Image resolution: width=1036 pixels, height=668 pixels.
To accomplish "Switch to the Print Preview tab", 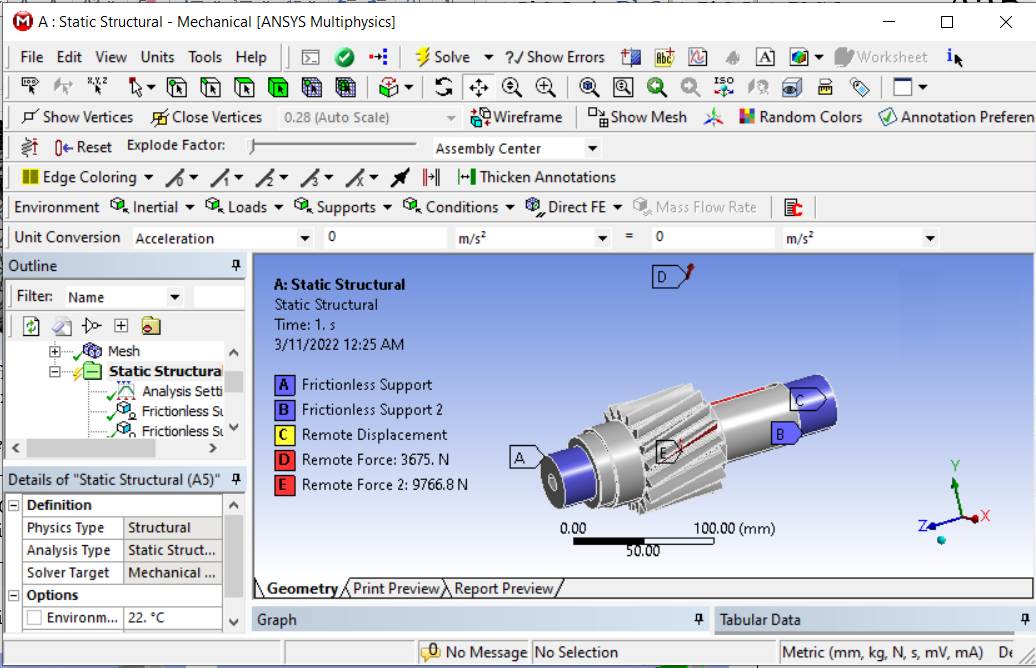I will tap(396, 588).
